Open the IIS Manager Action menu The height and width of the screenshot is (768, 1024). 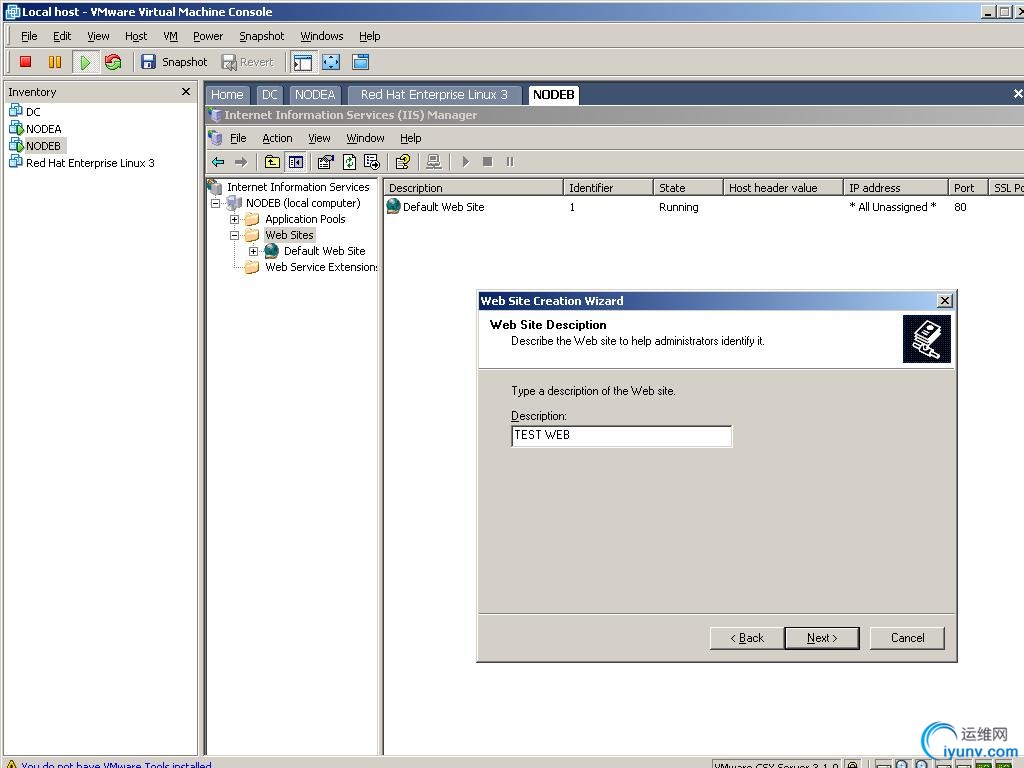click(278, 138)
